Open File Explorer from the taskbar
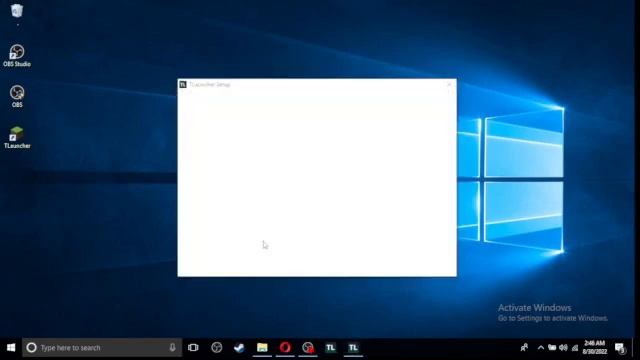 coord(262,348)
